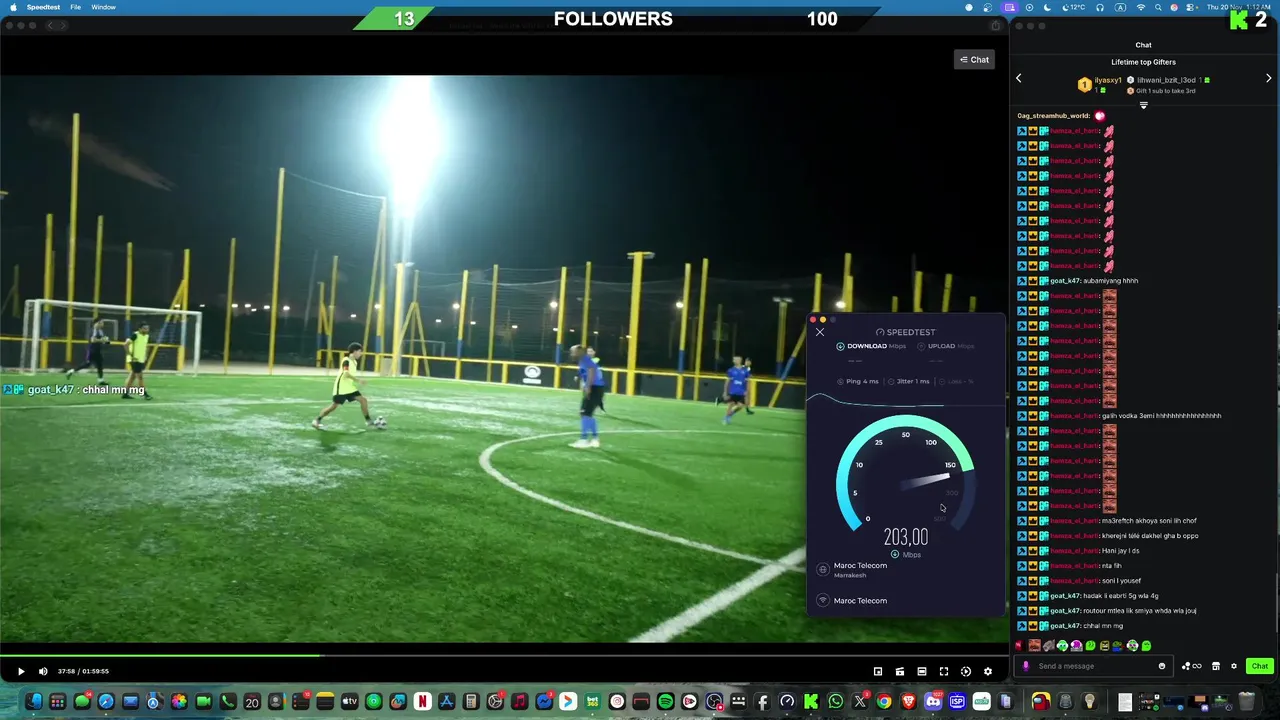The image size is (1280, 720).
Task: Play the paused video
Action: pyautogui.click(x=20, y=671)
